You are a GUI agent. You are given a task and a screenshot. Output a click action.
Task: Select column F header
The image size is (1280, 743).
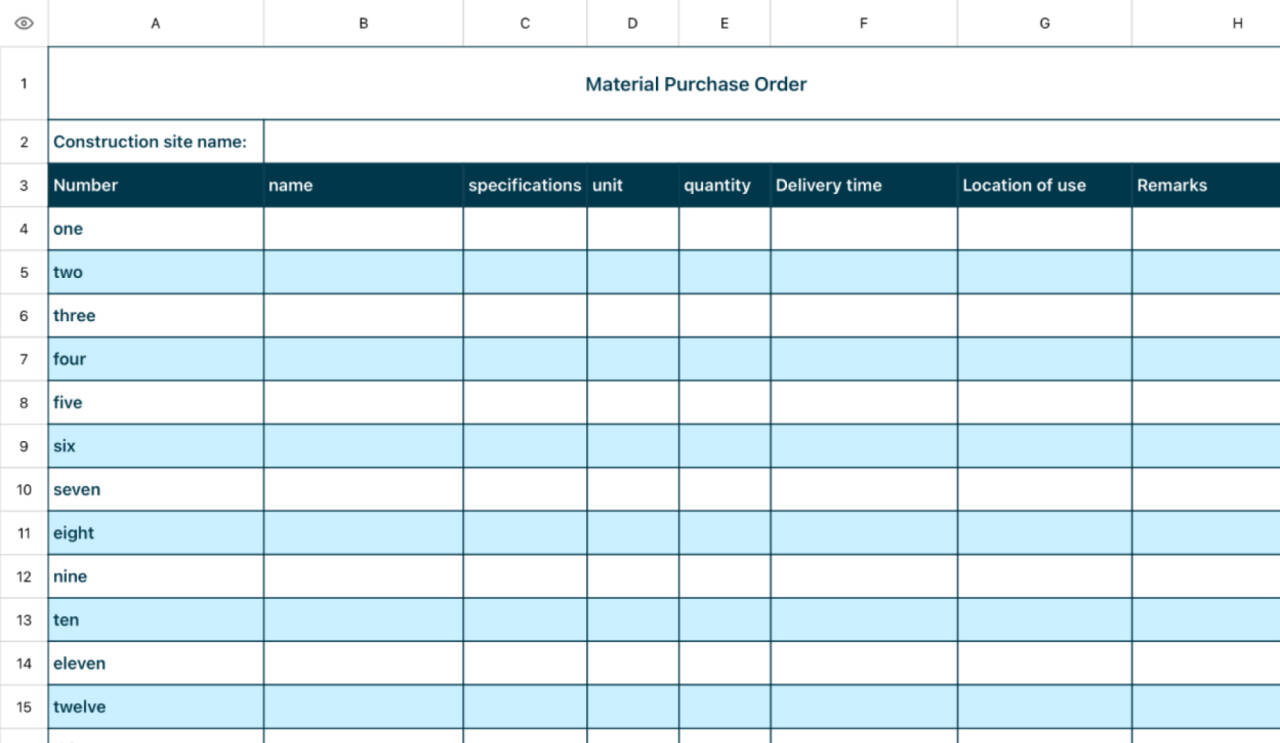864,23
